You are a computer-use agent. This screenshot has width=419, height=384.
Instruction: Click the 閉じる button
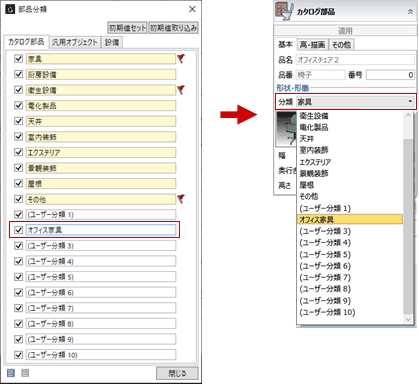[177, 373]
